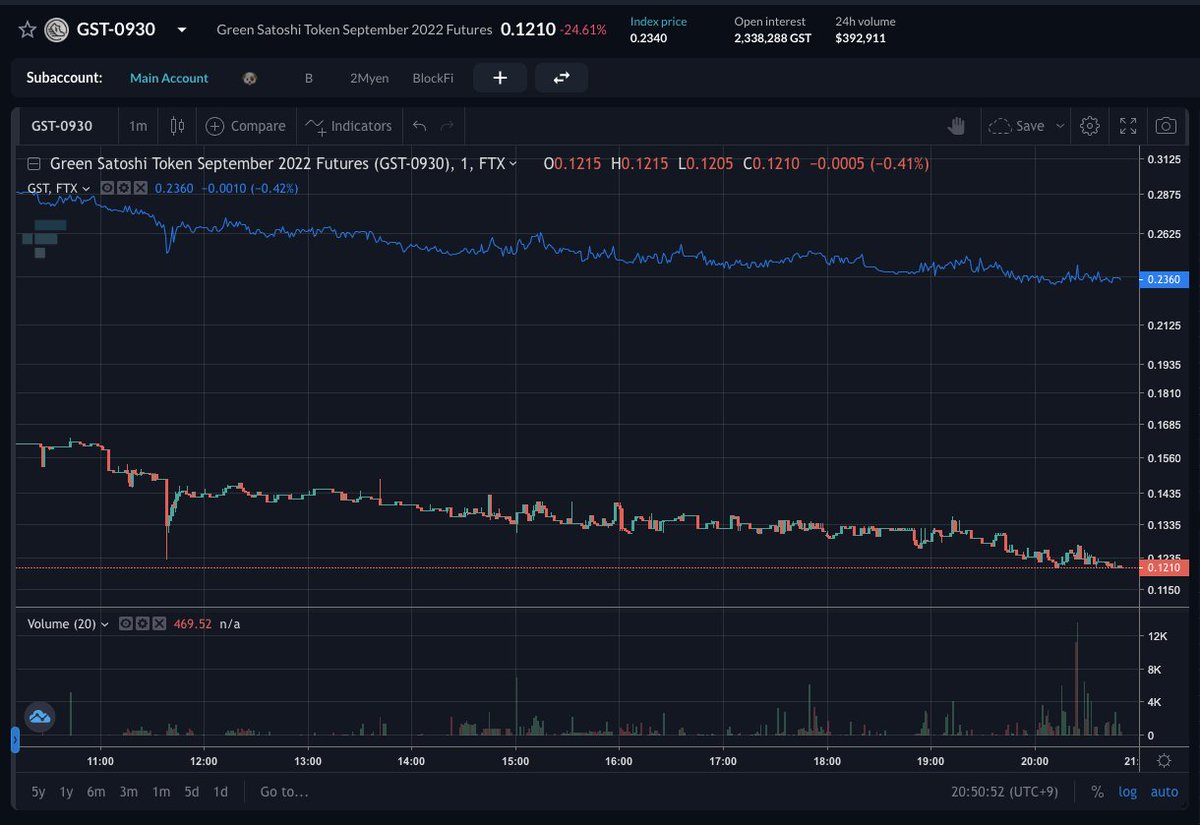
Task: Expand the left drawing toolbar handle
Action: (x=15, y=741)
